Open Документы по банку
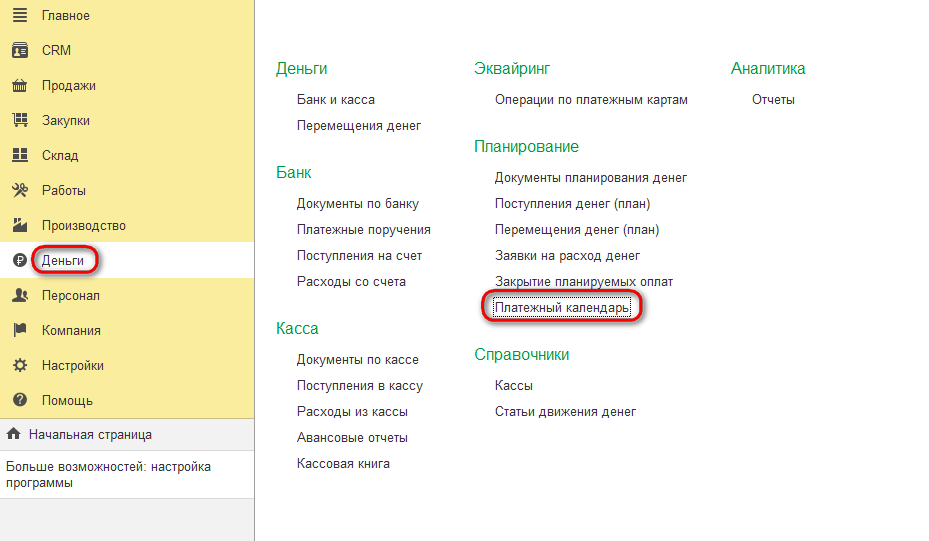This screenshot has height=541, width=929. tap(358, 204)
